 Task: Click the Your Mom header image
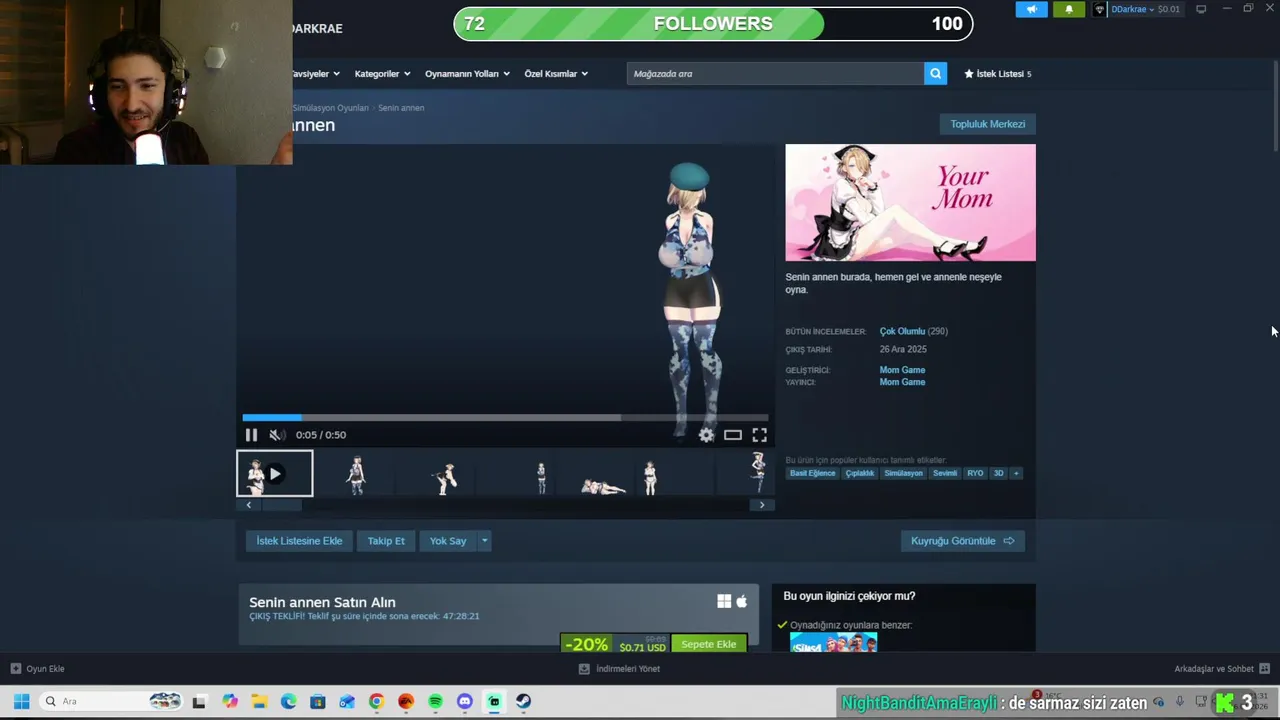(x=910, y=203)
